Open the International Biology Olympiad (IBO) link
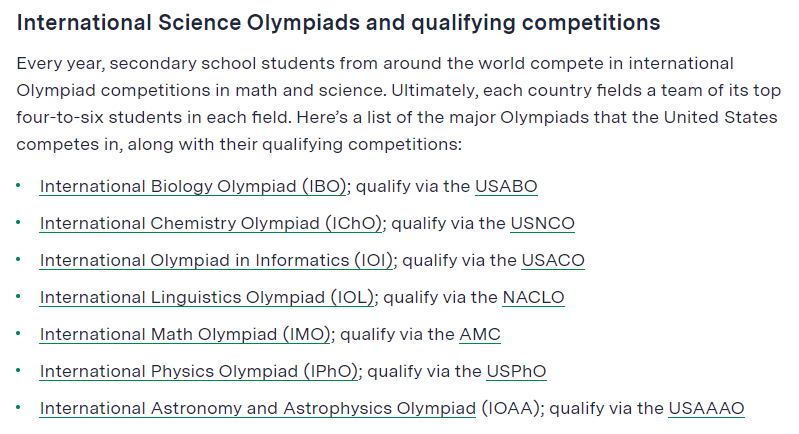 pos(193,186)
